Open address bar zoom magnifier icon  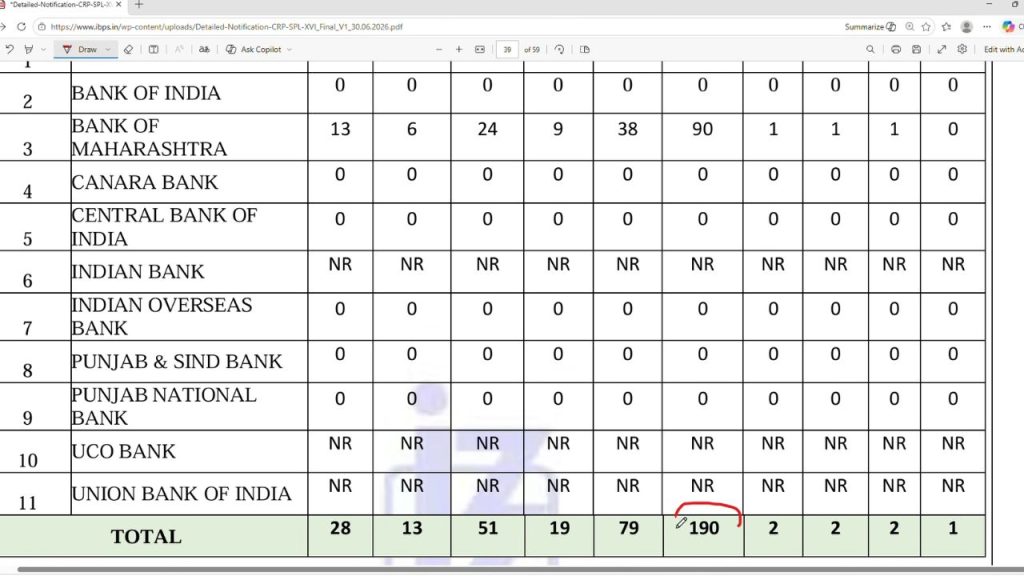tap(910, 27)
